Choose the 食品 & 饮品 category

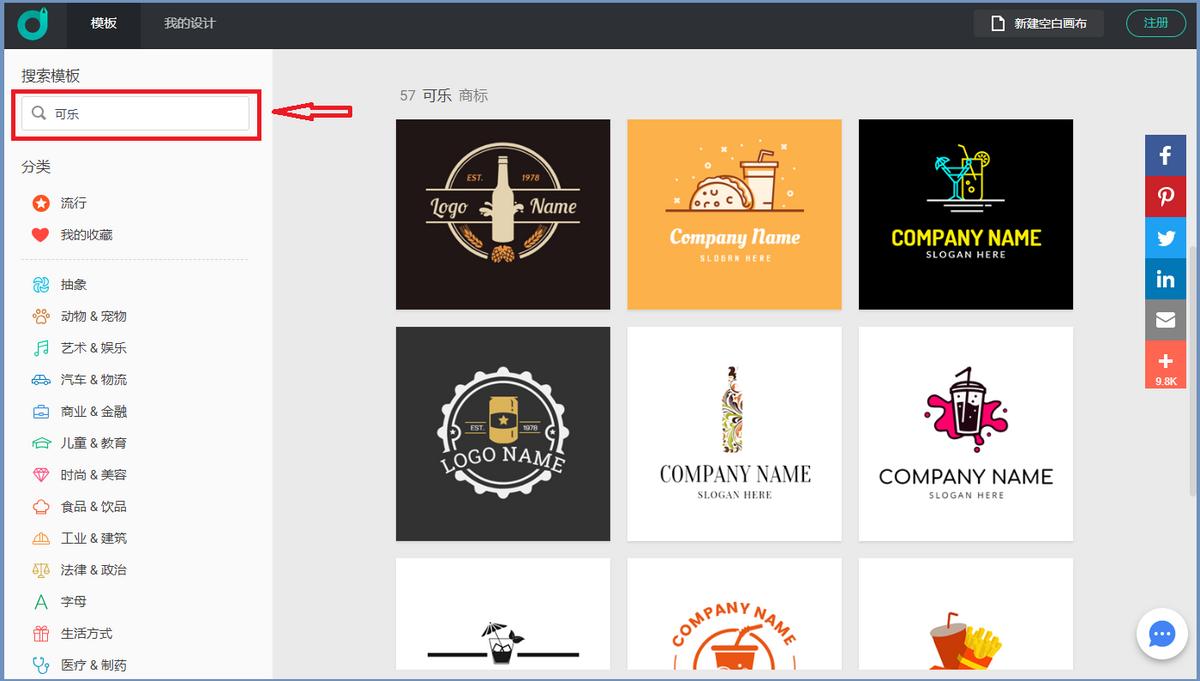pos(92,507)
